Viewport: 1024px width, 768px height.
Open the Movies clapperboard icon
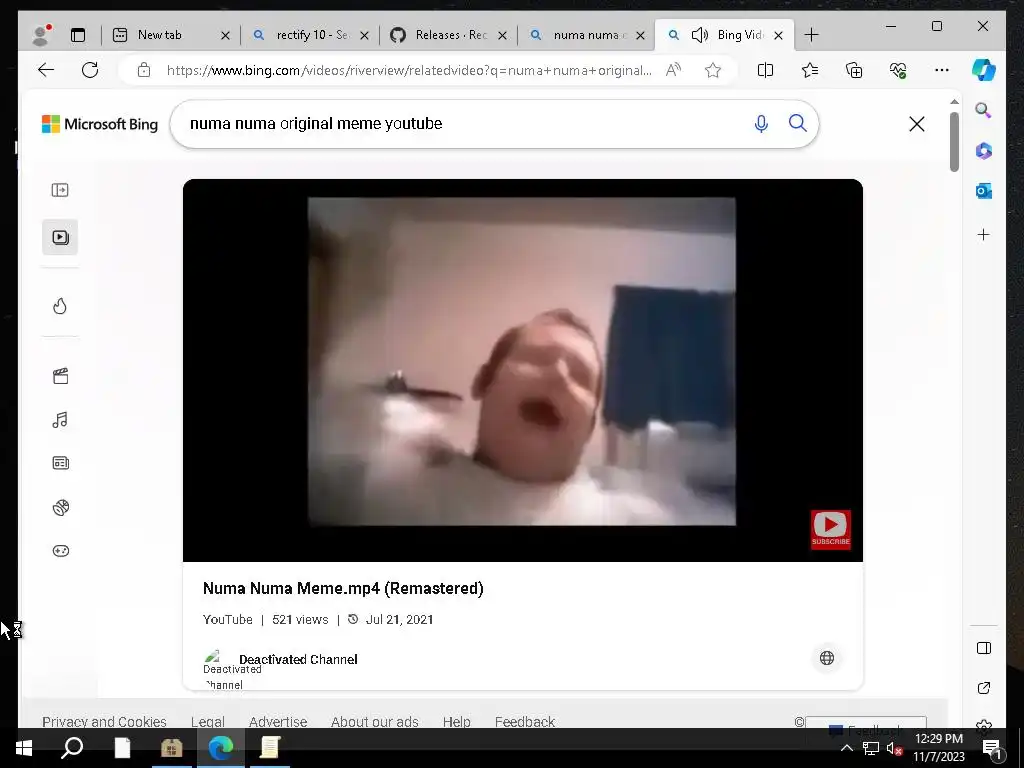click(60, 376)
